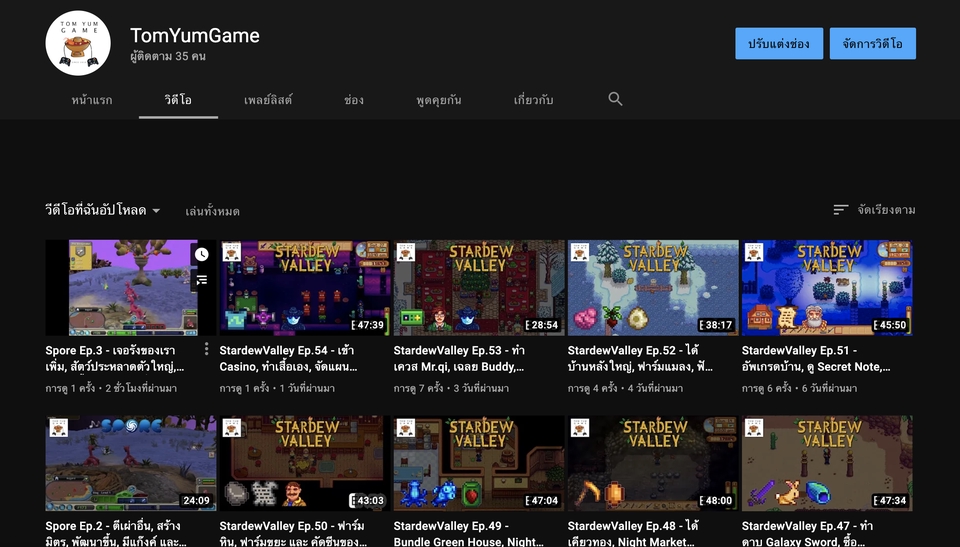
Task: Open the channel search magnifier icon
Action: [x=615, y=99]
